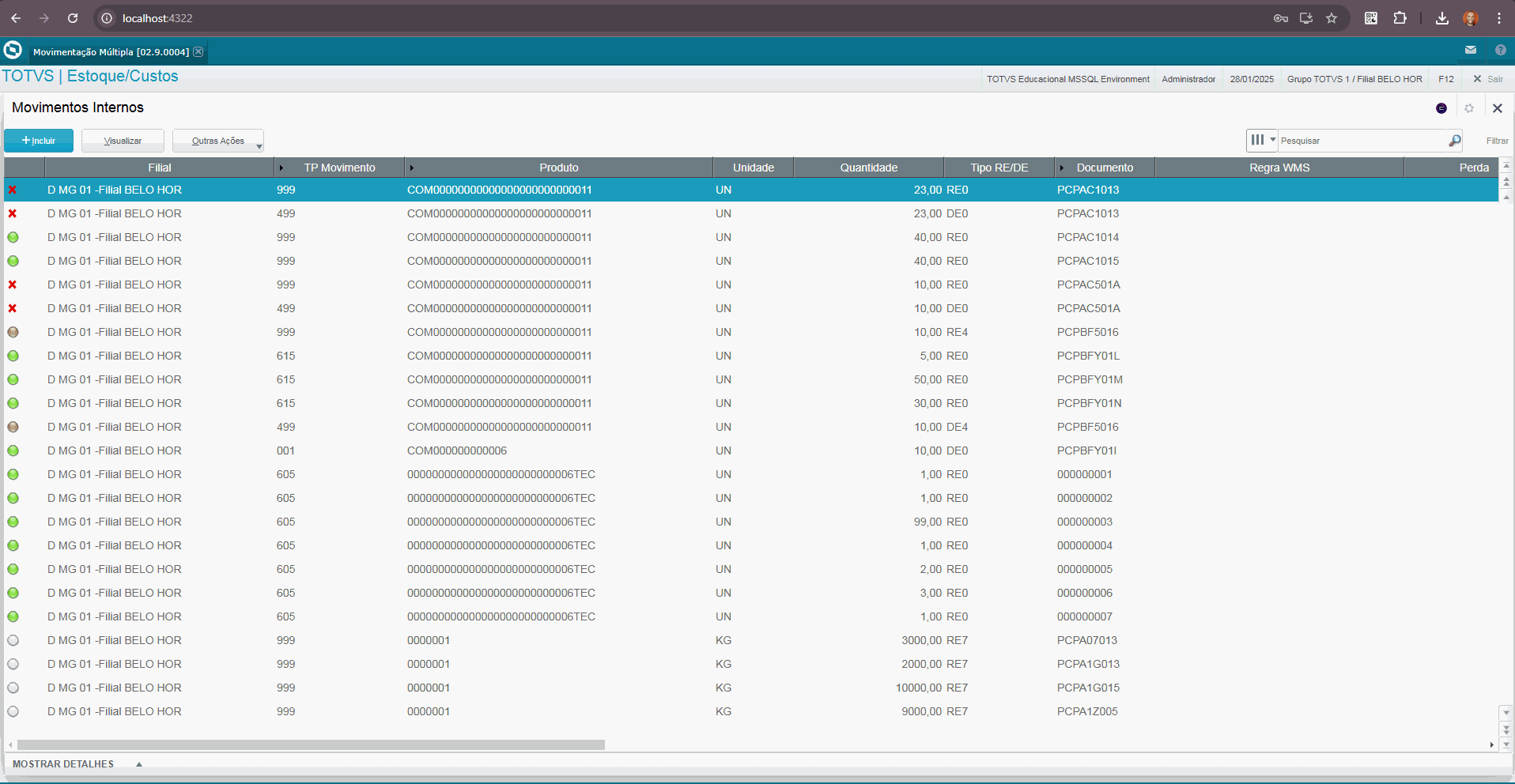Sort by the Quantidade column header

coord(868,168)
